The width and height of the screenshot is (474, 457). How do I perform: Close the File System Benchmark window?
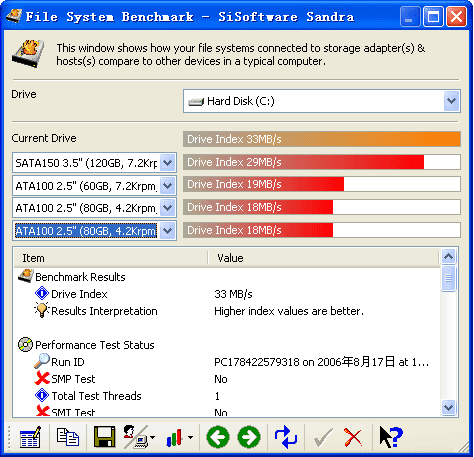[x=456, y=16]
